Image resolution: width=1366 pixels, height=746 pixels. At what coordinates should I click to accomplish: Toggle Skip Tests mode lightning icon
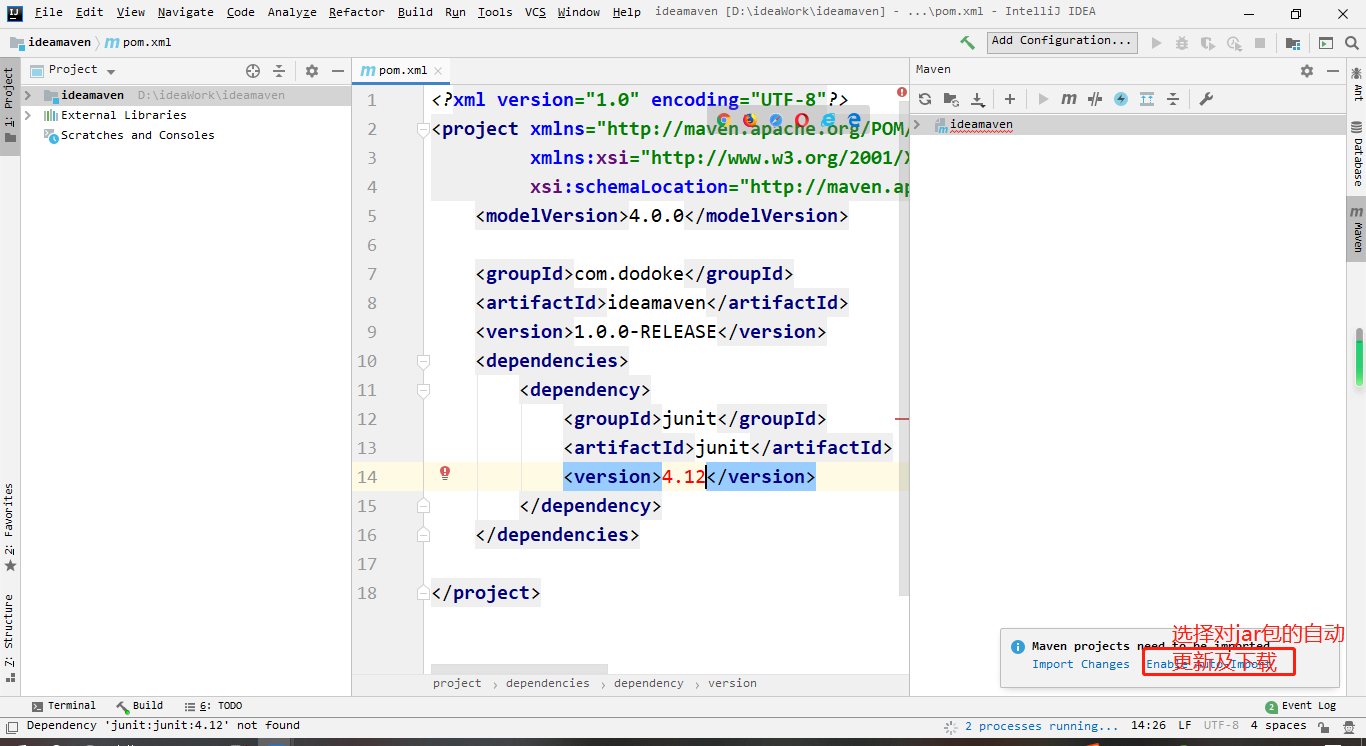[x=1121, y=99]
